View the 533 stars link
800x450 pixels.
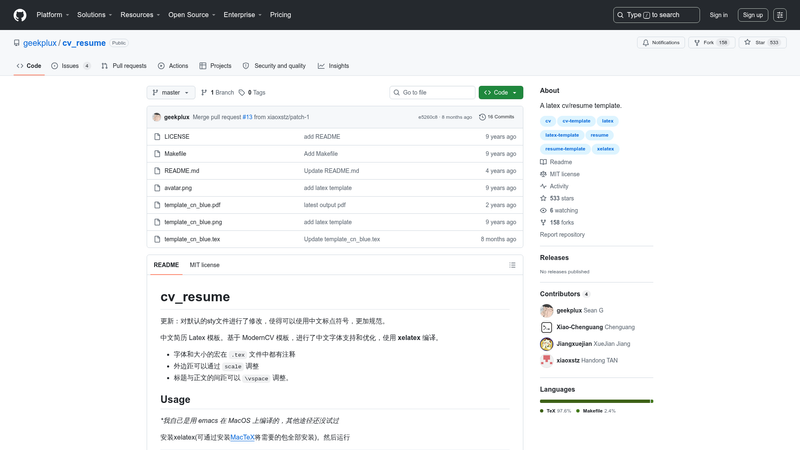557,198
